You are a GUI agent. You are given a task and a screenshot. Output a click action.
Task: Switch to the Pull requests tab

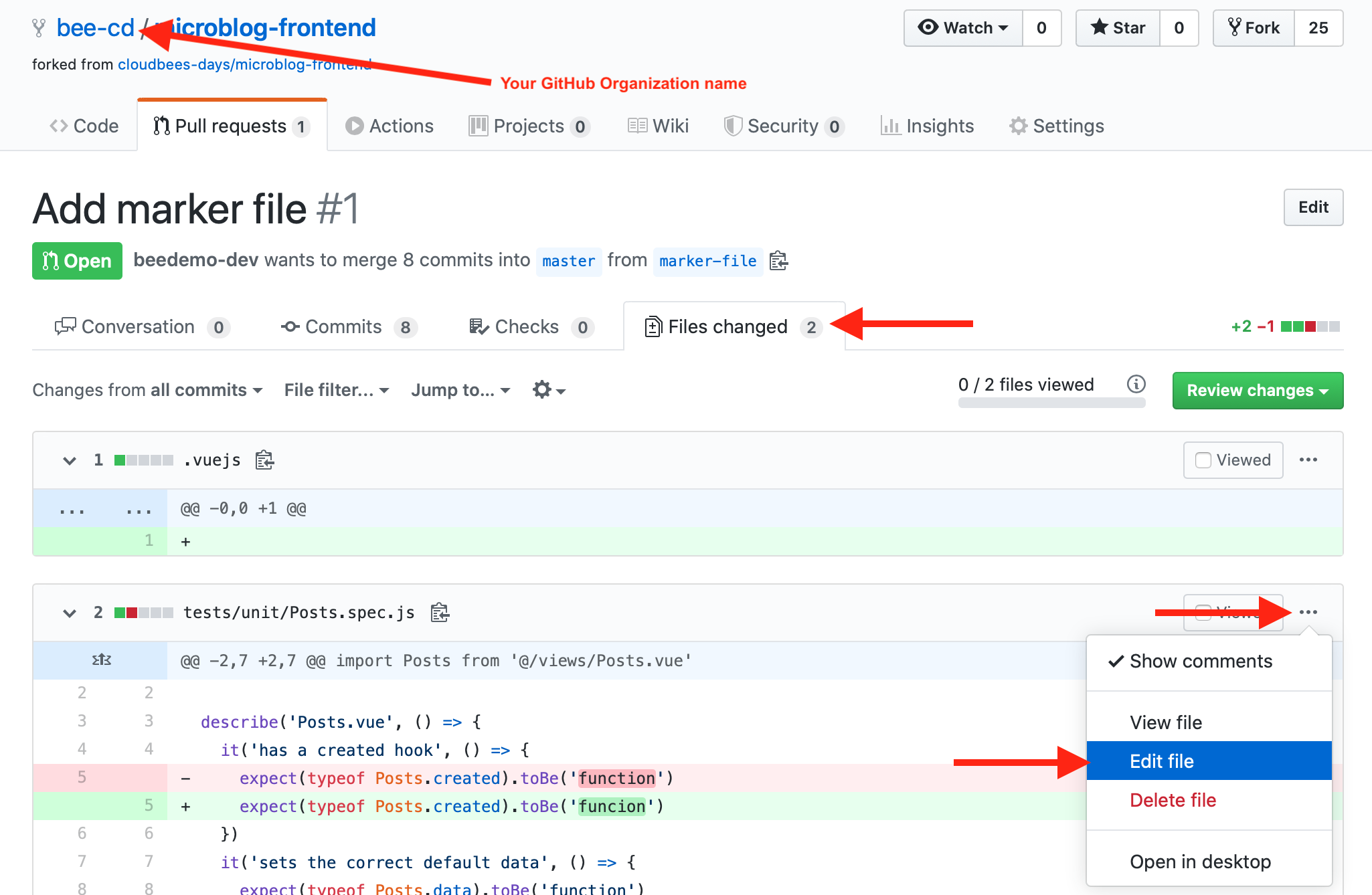[232, 126]
